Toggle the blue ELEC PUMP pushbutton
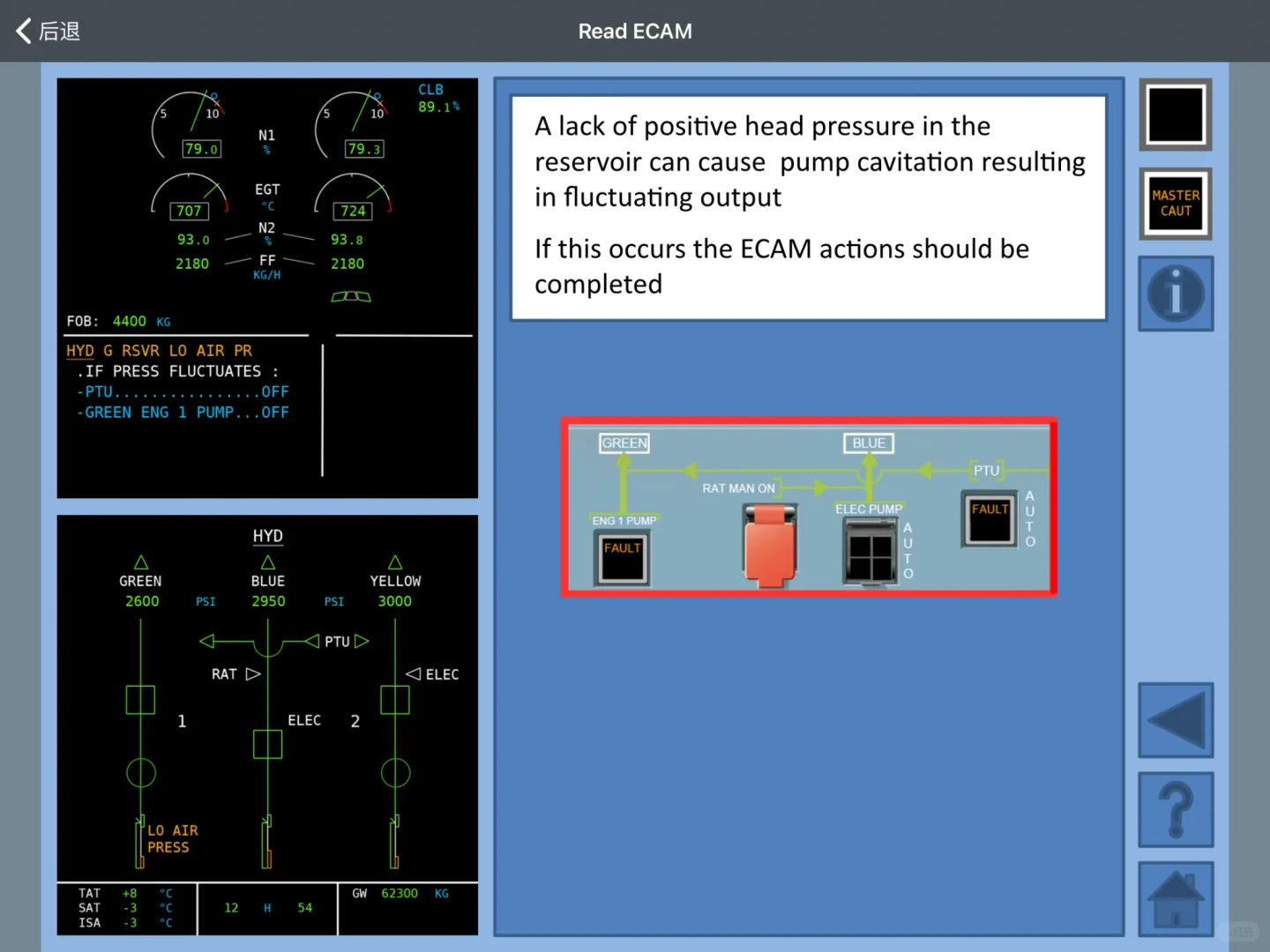This screenshot has width=1270, height=952. 870,551
